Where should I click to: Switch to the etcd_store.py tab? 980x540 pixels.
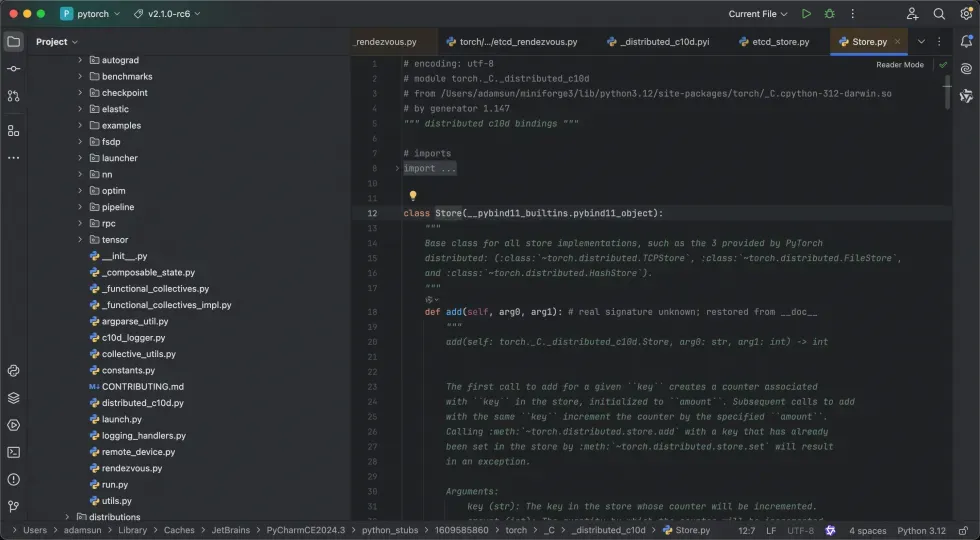[x=774, y=42]
